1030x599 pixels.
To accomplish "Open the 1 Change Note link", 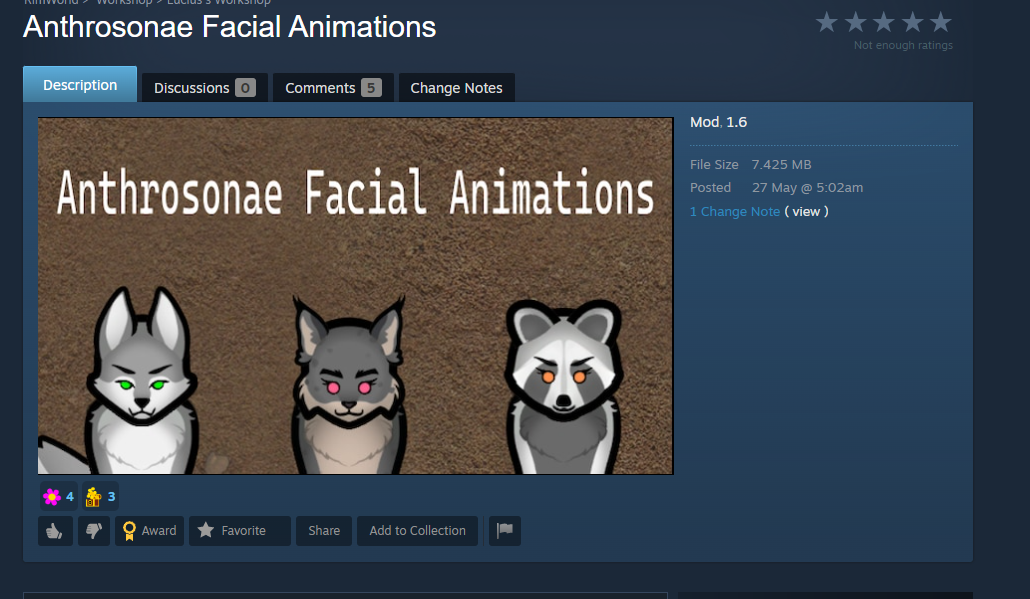I will point(734,211).
